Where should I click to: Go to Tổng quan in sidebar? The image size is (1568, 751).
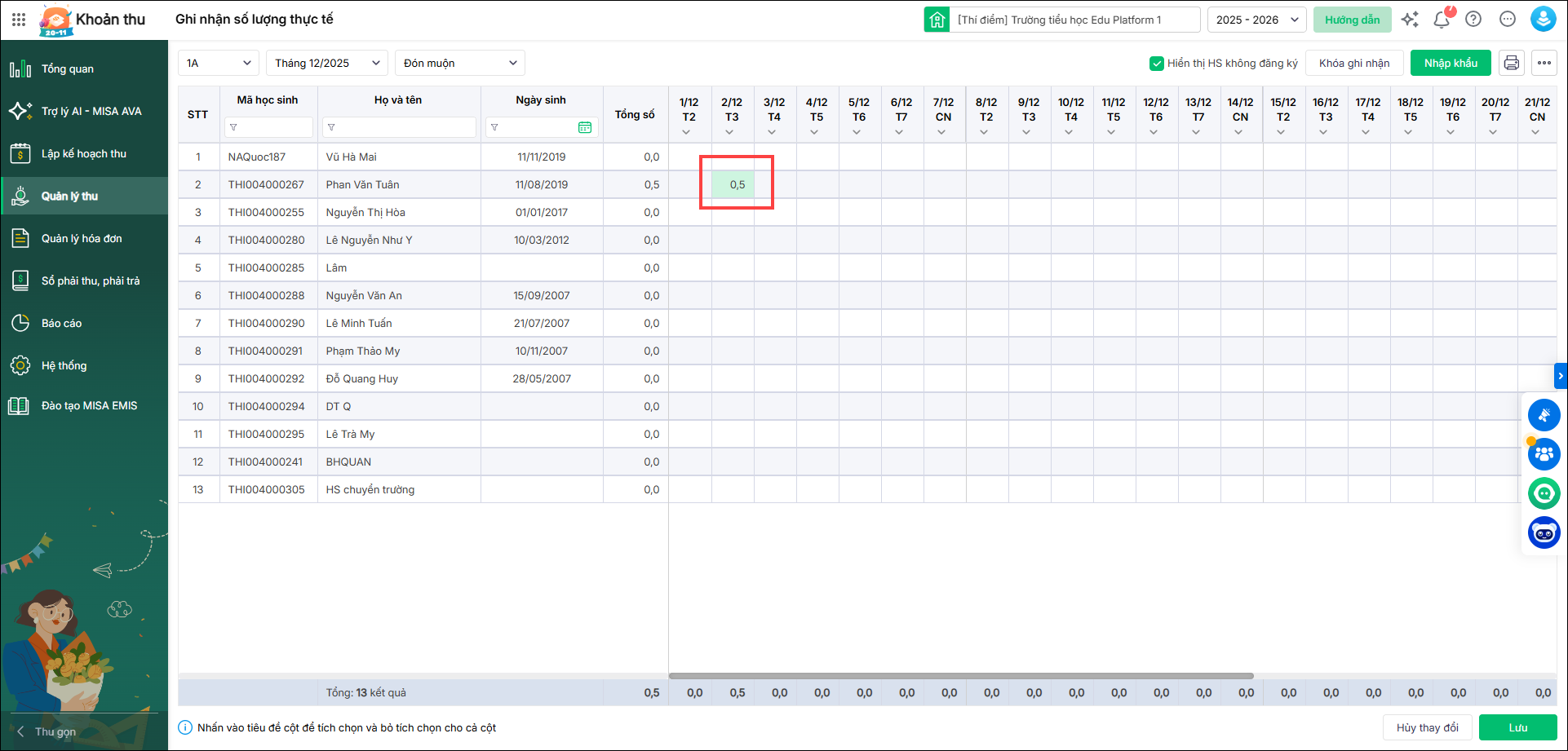click(x=84, y=68)
